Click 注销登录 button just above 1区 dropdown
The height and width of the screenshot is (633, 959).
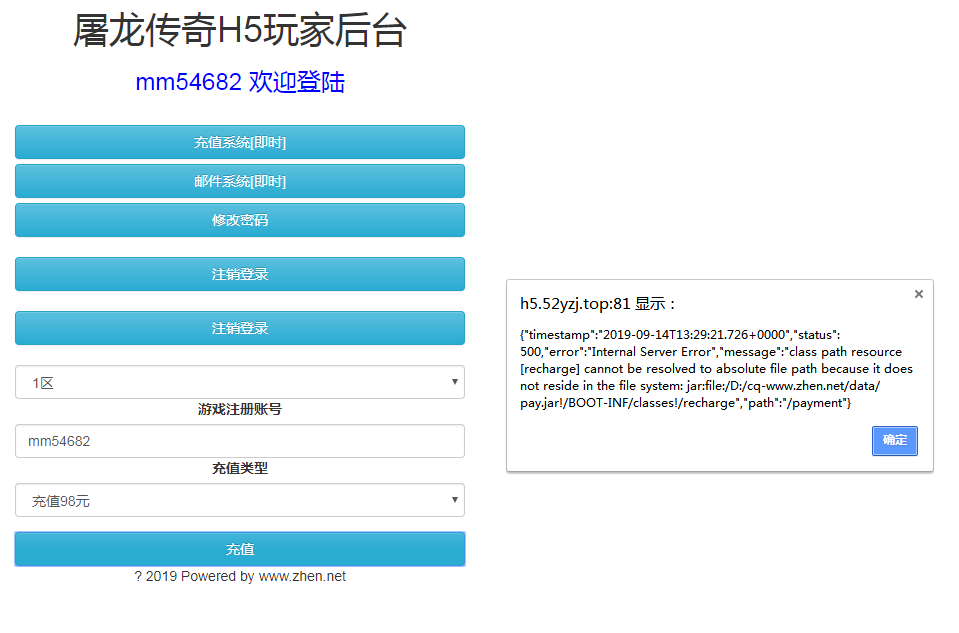[240, 328]
